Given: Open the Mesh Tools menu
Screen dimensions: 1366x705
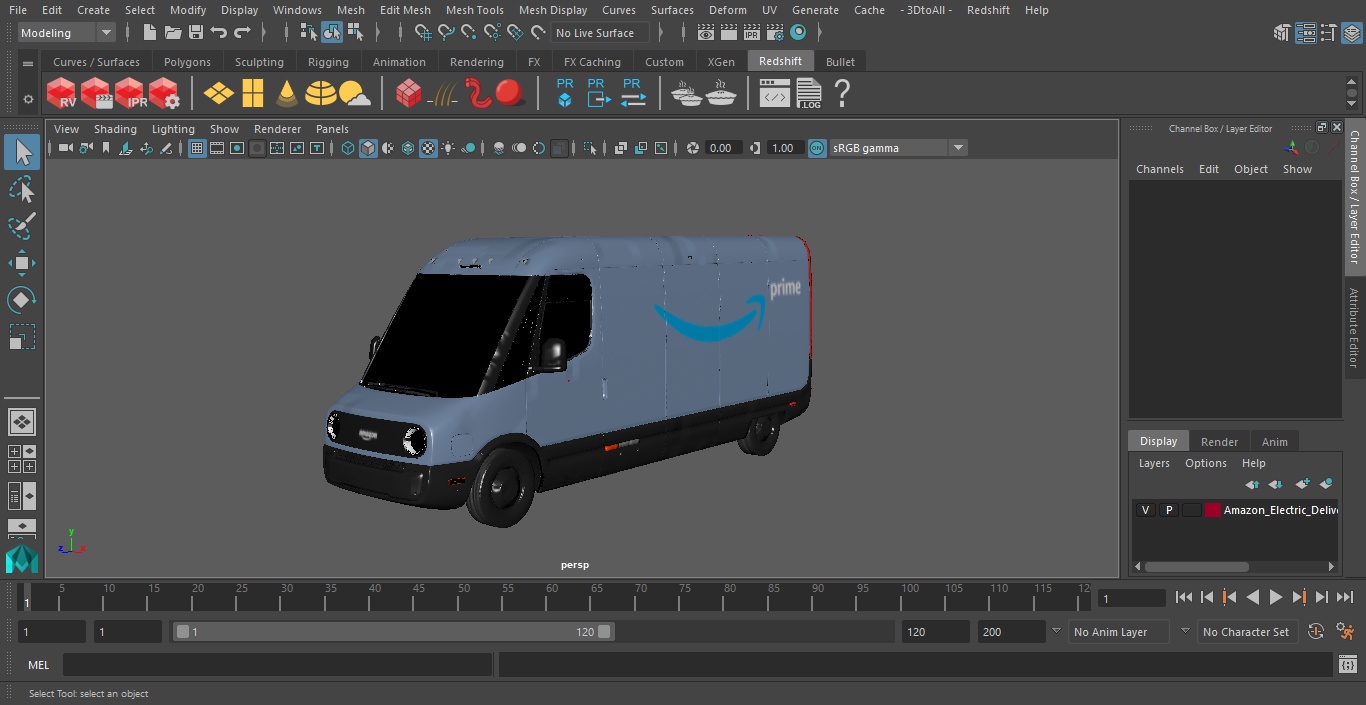Looking at the screenshot, I should [474, 10].
